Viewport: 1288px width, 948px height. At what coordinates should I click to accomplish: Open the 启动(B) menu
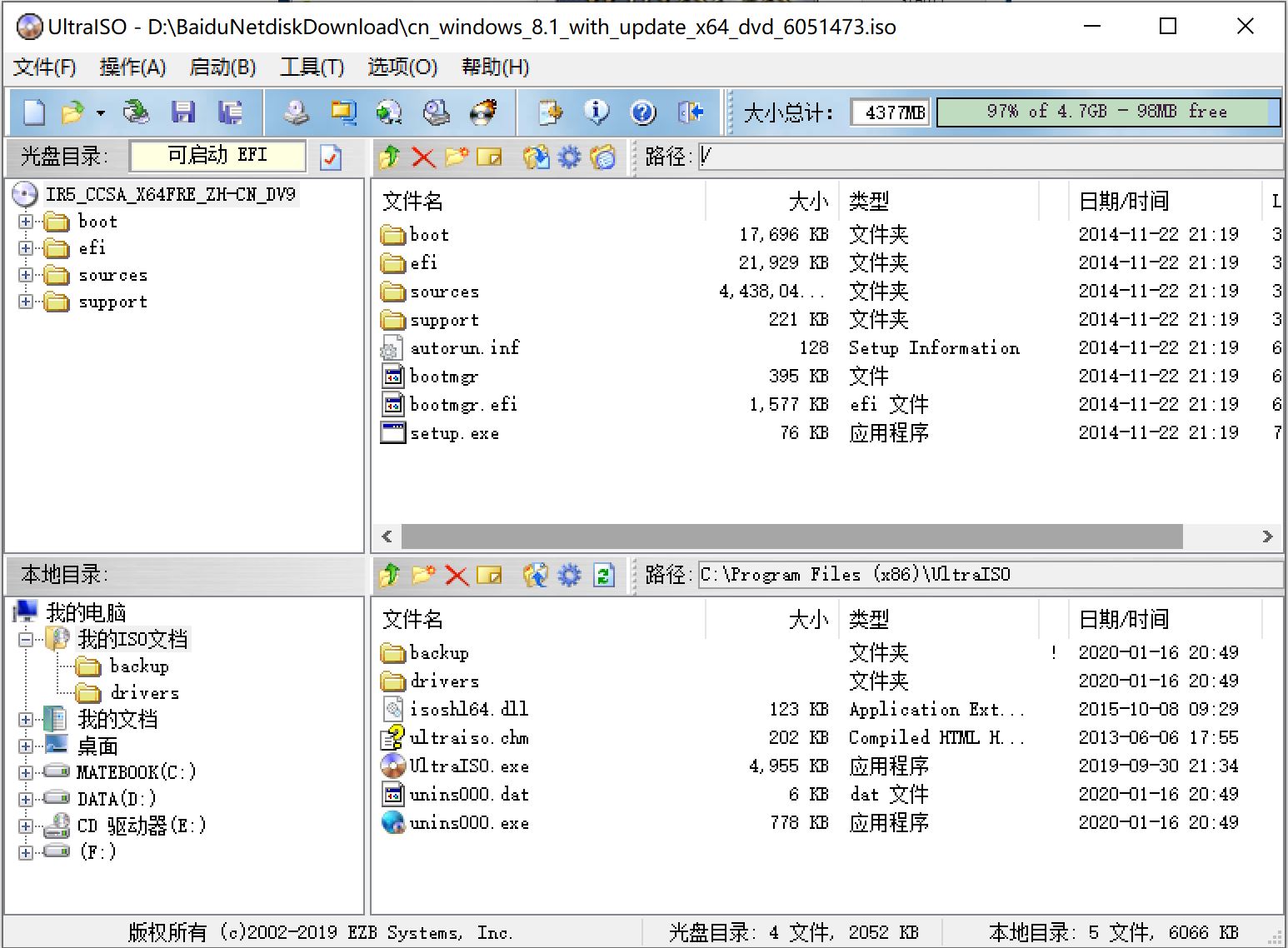pyautogui.click(x=222, y=67)
